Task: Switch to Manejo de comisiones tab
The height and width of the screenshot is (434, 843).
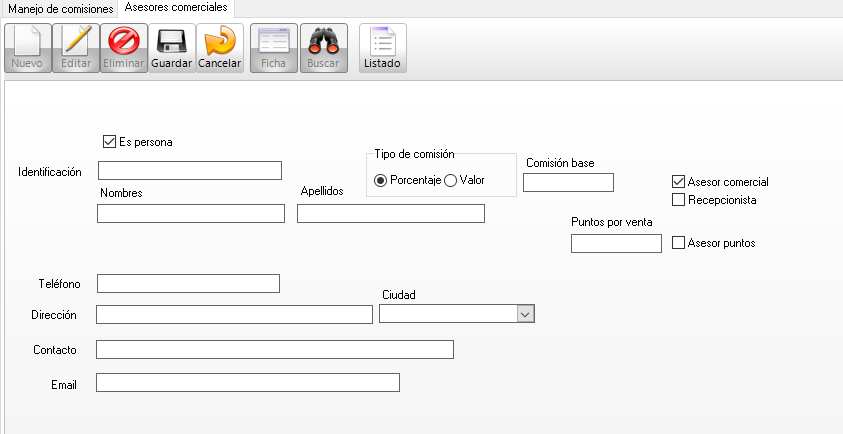Action: tap(60, 8)
